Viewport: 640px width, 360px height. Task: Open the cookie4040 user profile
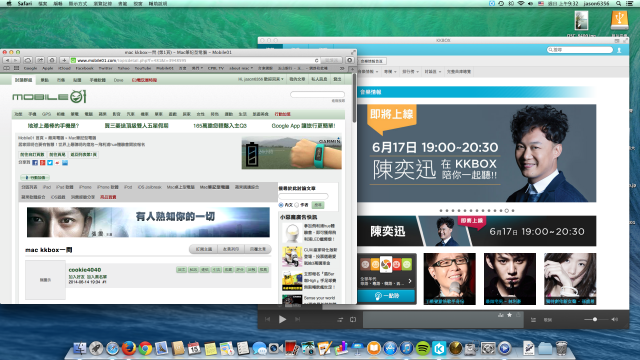[x=84, y=270]
